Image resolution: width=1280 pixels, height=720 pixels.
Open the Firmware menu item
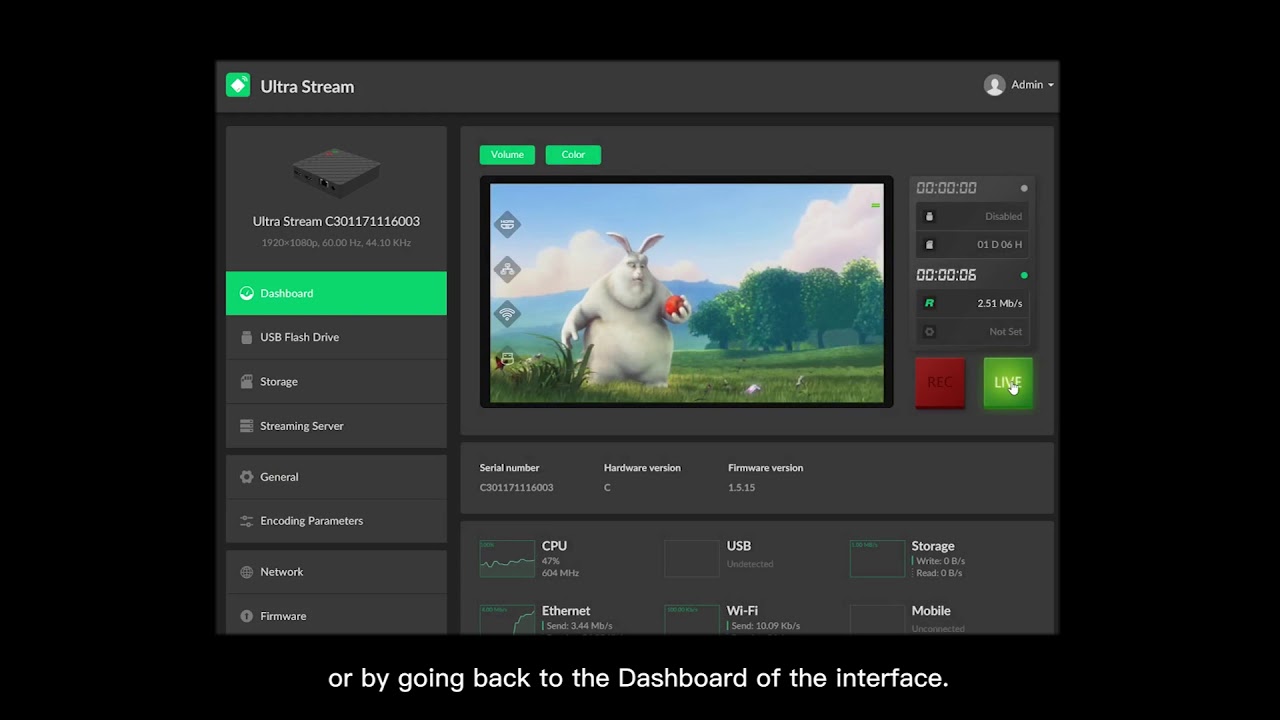click(x=336, y=616)
